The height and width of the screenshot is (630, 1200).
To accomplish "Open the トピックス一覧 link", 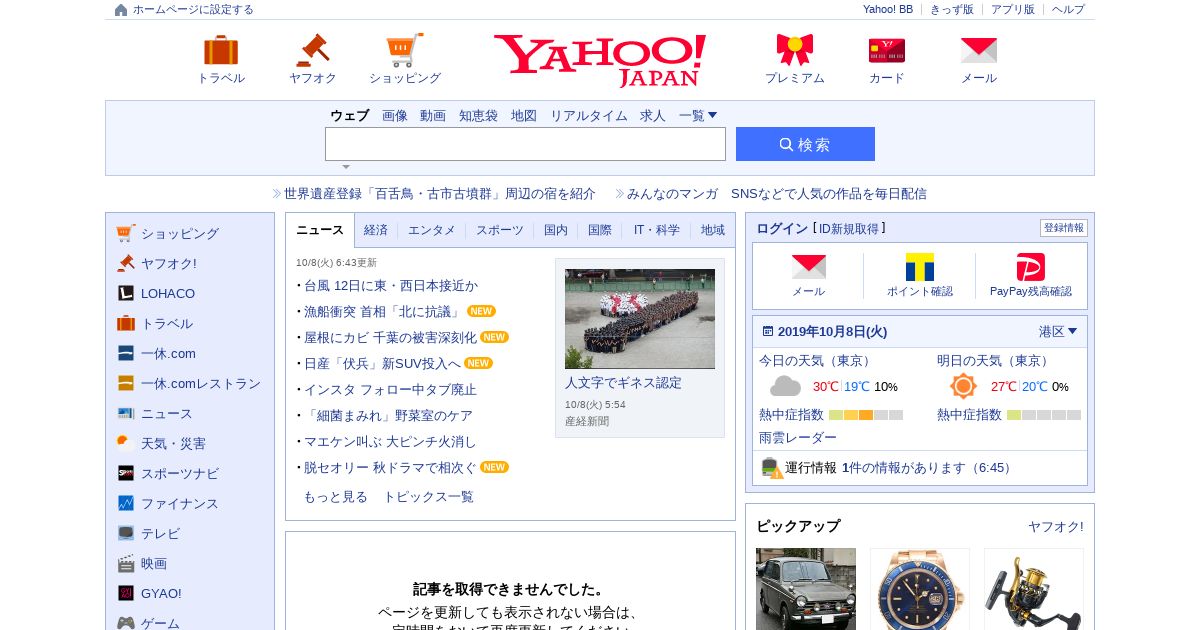I will (x=429, y=497).
